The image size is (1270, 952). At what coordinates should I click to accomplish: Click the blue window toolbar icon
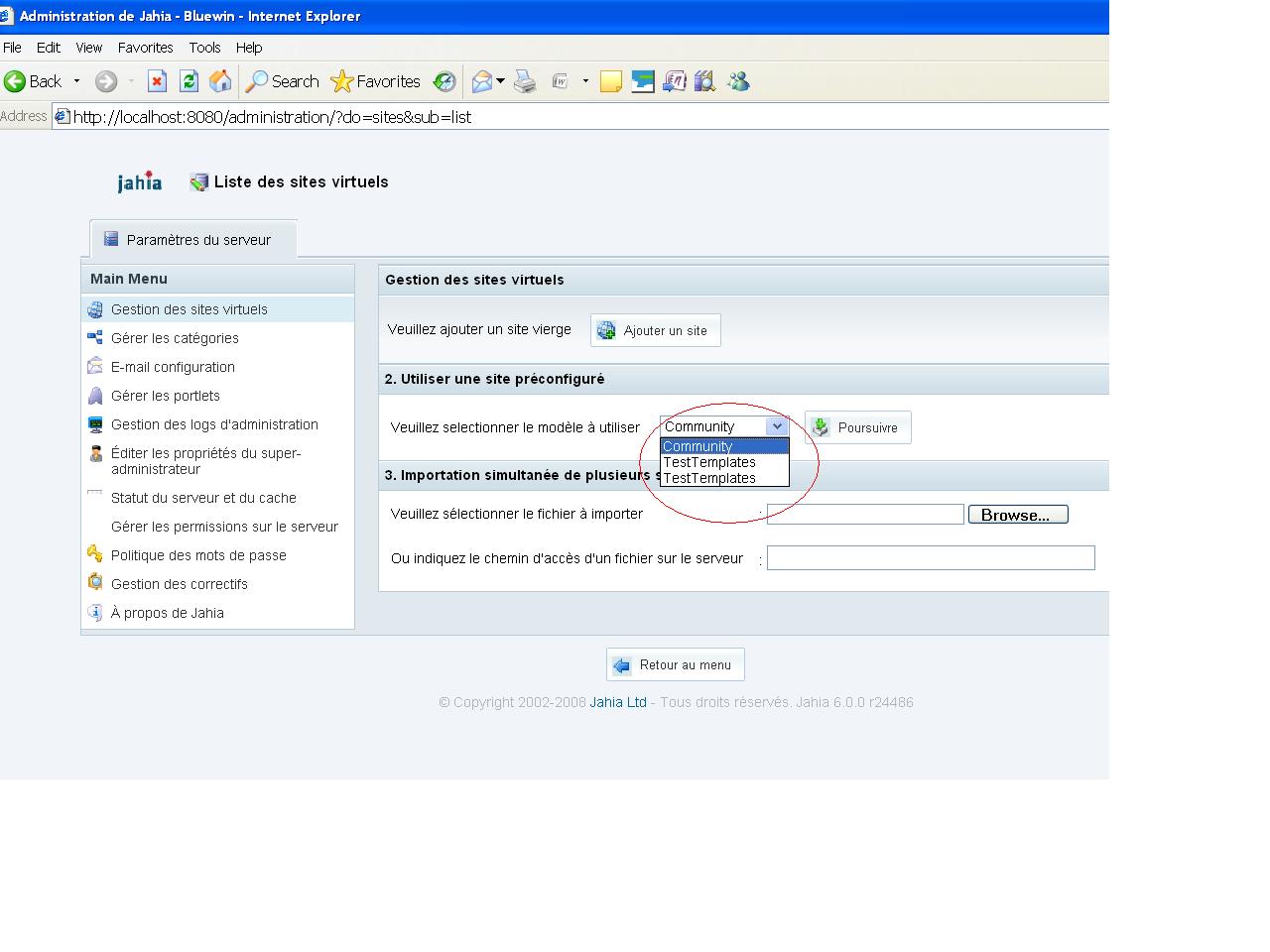pyautogui.click(x=643, y=81)
